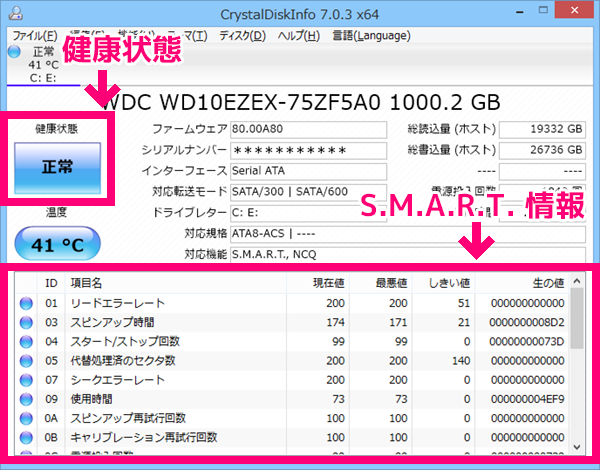The image size is (600, 470).
Task: Select the スピンアップ時間 row name
Action: 112,322
